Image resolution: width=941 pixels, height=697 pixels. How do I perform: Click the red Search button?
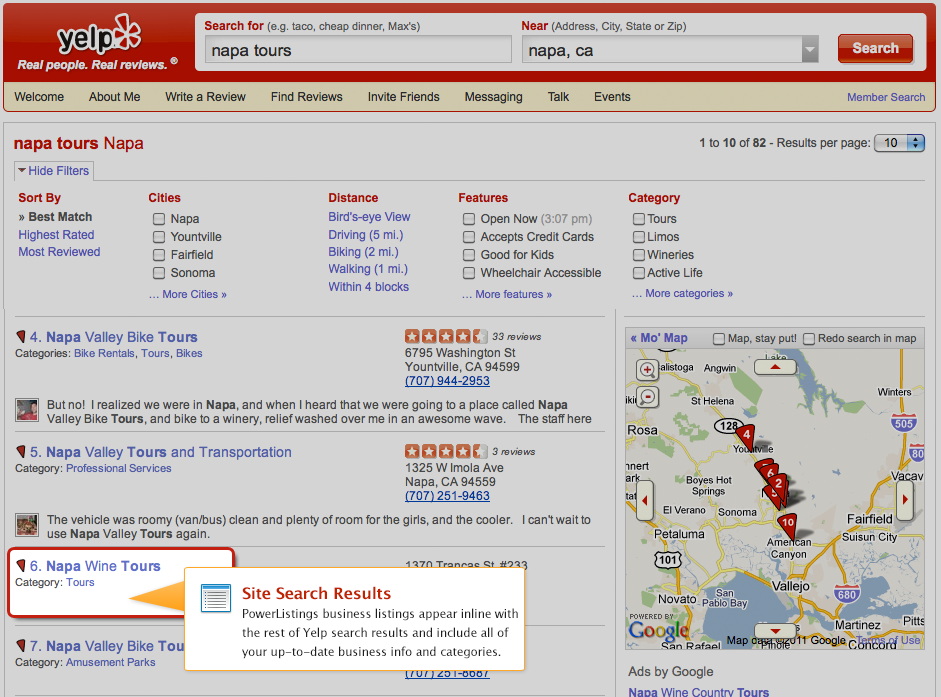tap(875, 49)
